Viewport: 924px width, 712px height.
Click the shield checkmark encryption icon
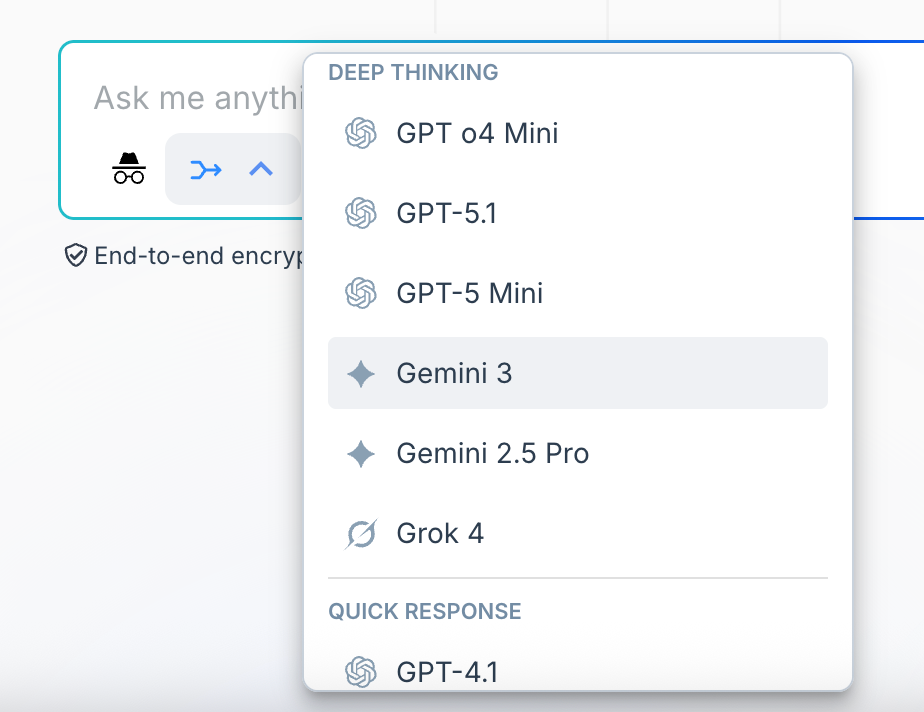[x=76, y=256]
